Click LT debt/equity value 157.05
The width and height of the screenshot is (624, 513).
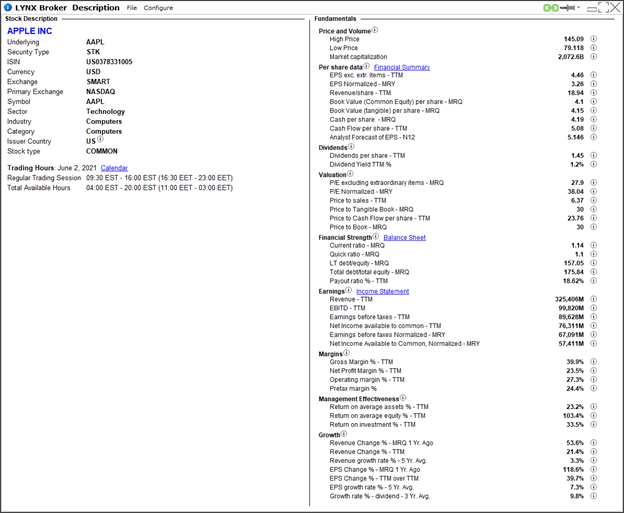pos(573,263)
